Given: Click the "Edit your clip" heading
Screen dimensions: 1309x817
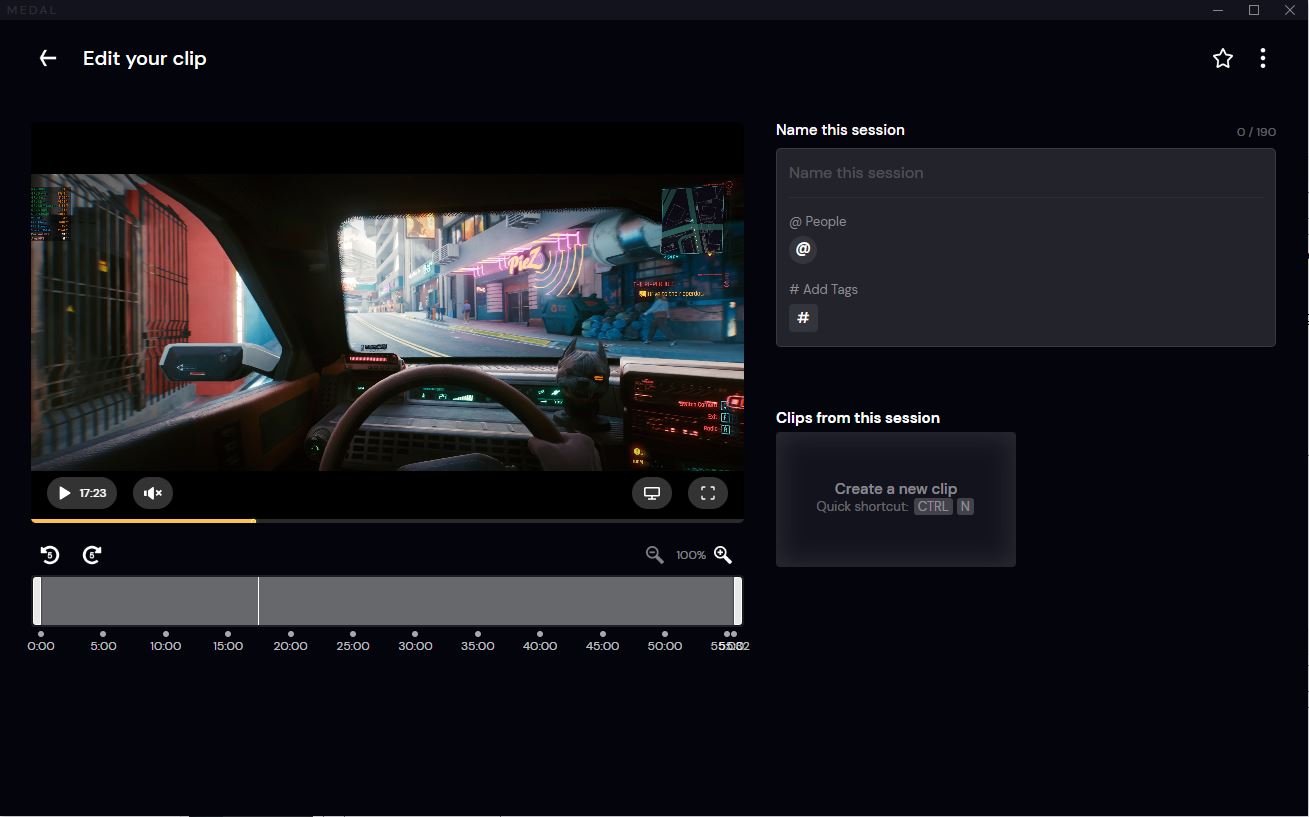Looking at the screenshot, I should tap(145, 59).
